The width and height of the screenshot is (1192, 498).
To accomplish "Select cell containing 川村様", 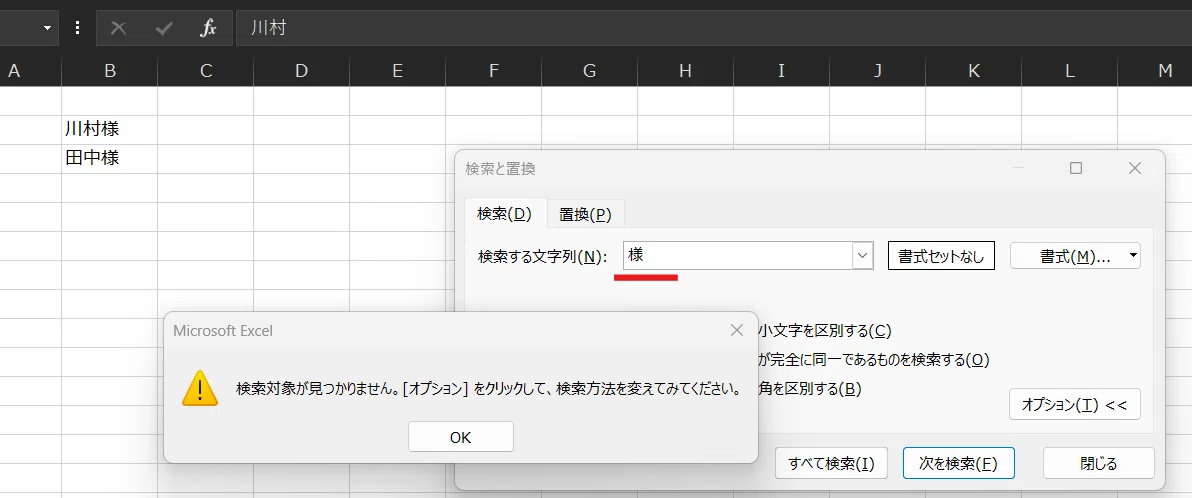I will [x=109, y=129].
